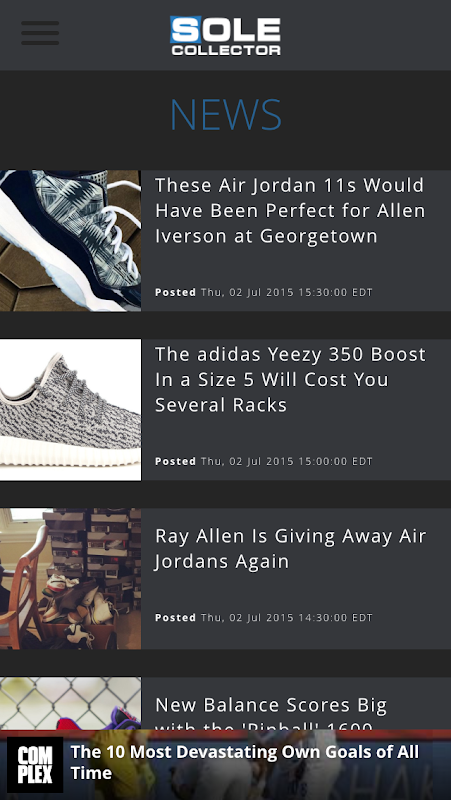Screen dimensions: 451x800
Task: Read 'Ray Allen Is Giving Away Air Jordans Again'
Action: (x=290, y=548)
